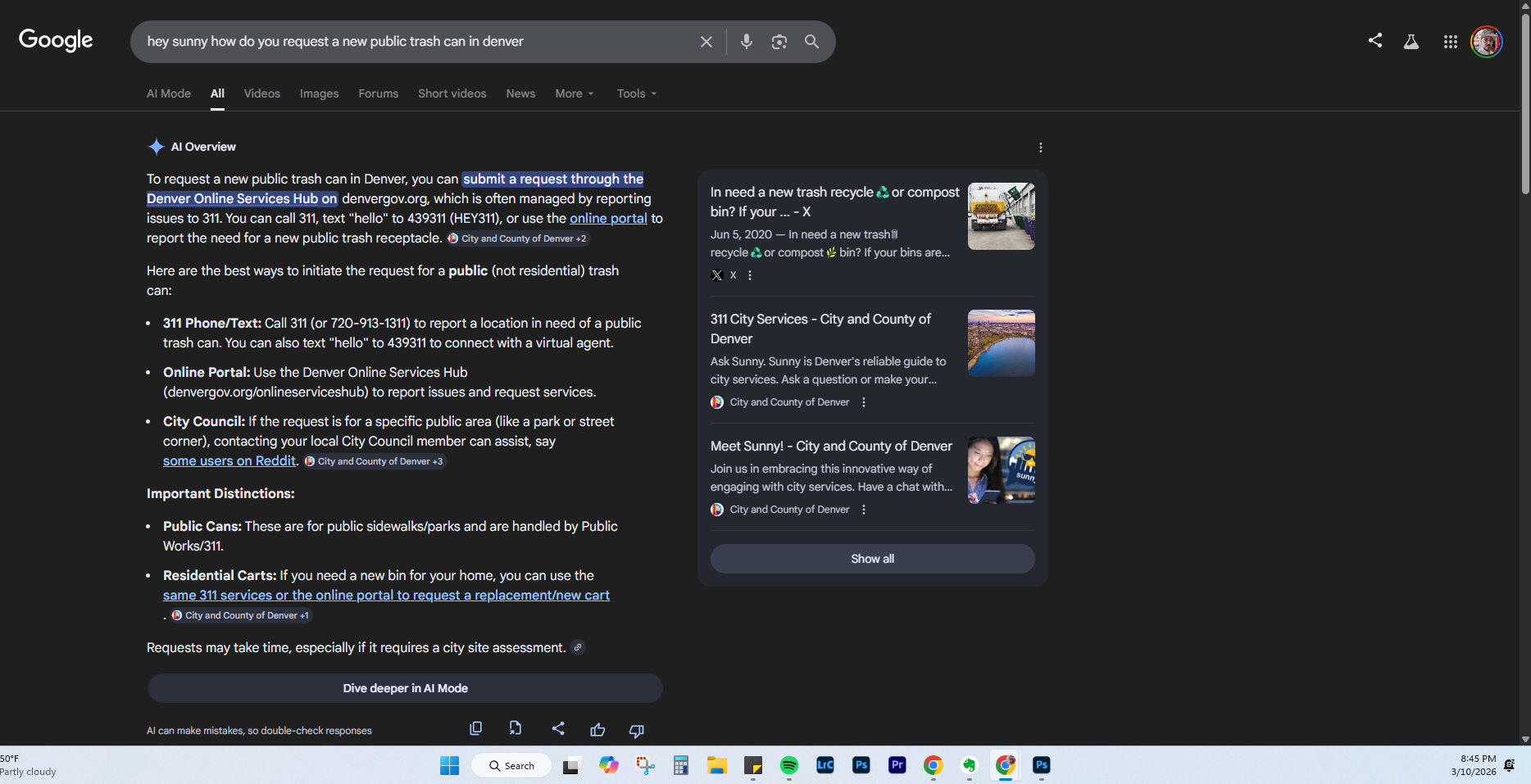Click highlighted 'submit a request through the' text

[x=553, y=179]
